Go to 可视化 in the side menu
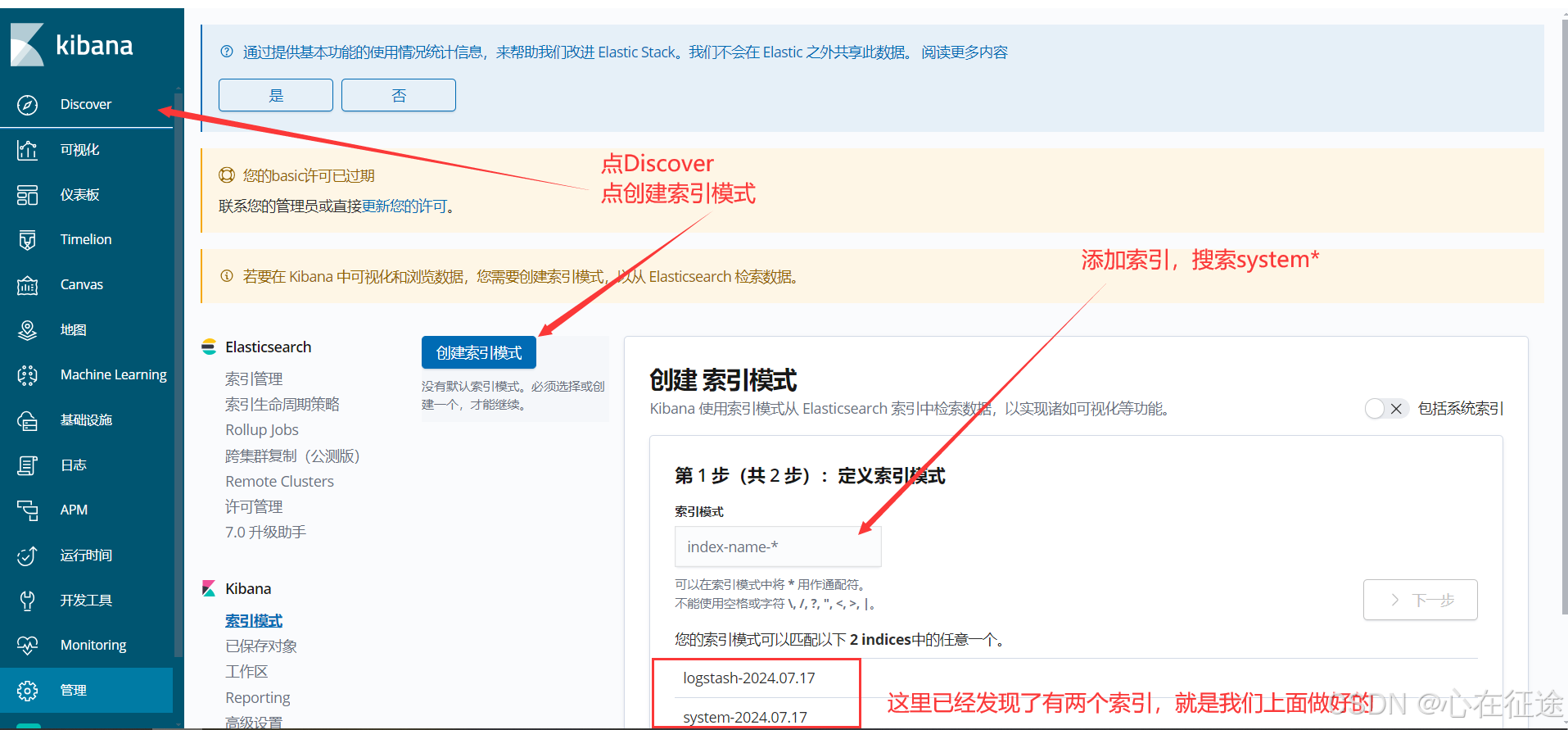The height and width of the screenshot is (730, 1568). click(86, 150)
